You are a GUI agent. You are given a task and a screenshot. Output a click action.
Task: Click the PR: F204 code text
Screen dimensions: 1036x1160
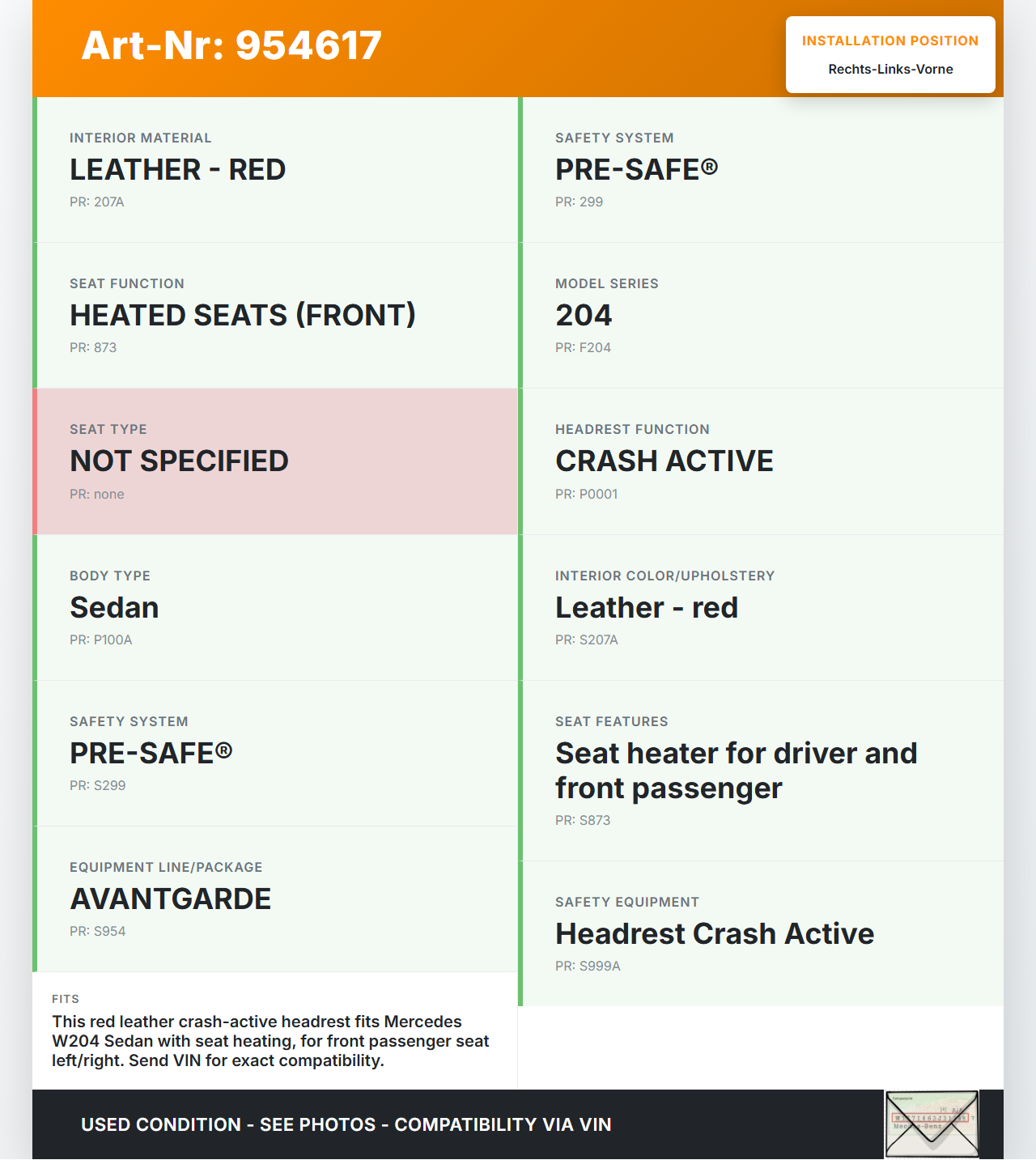(583, 348)
